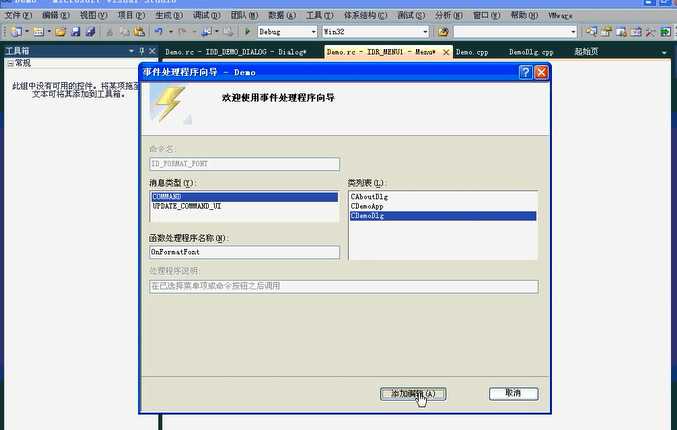Switch to the DemoDlg.cpp tab
This screenshot has height=430, width=677.
(x=531, y=52)
